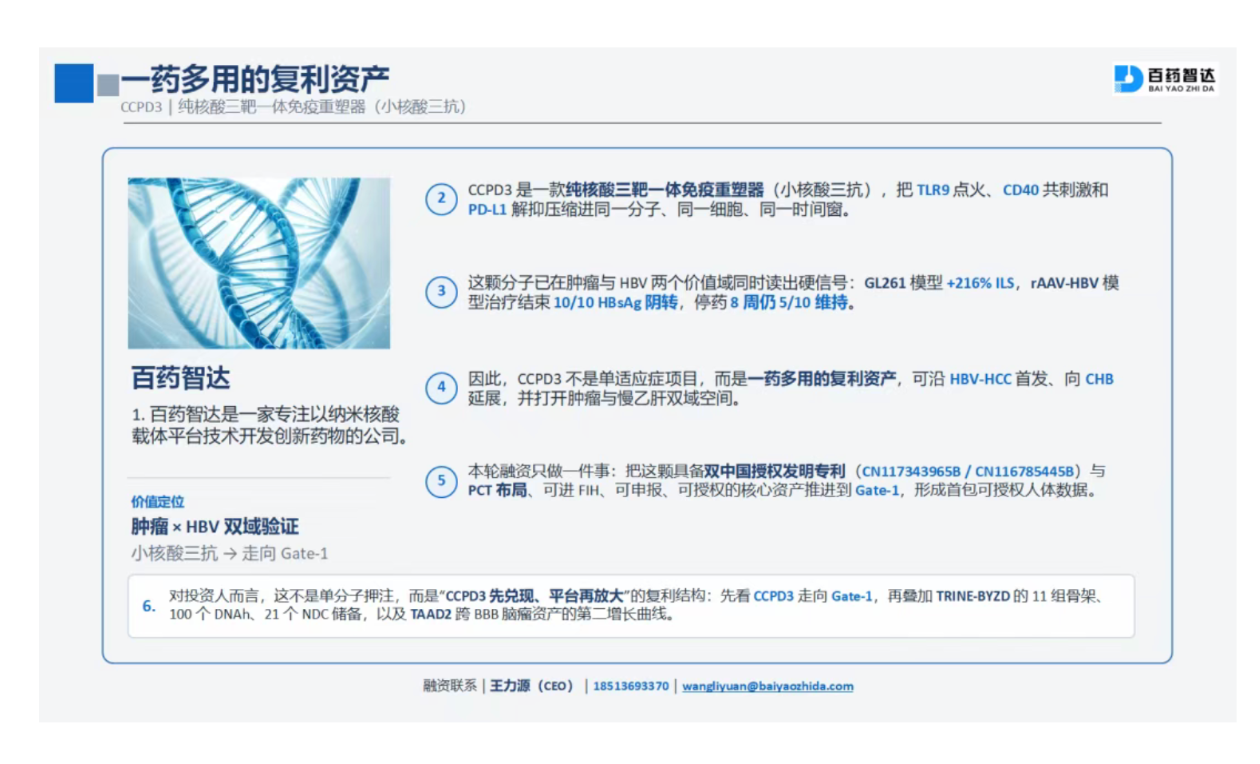Click the slide title 一药多用的复利资产
The height and width of the screenshot is (764, 1260).
[256, 78]
